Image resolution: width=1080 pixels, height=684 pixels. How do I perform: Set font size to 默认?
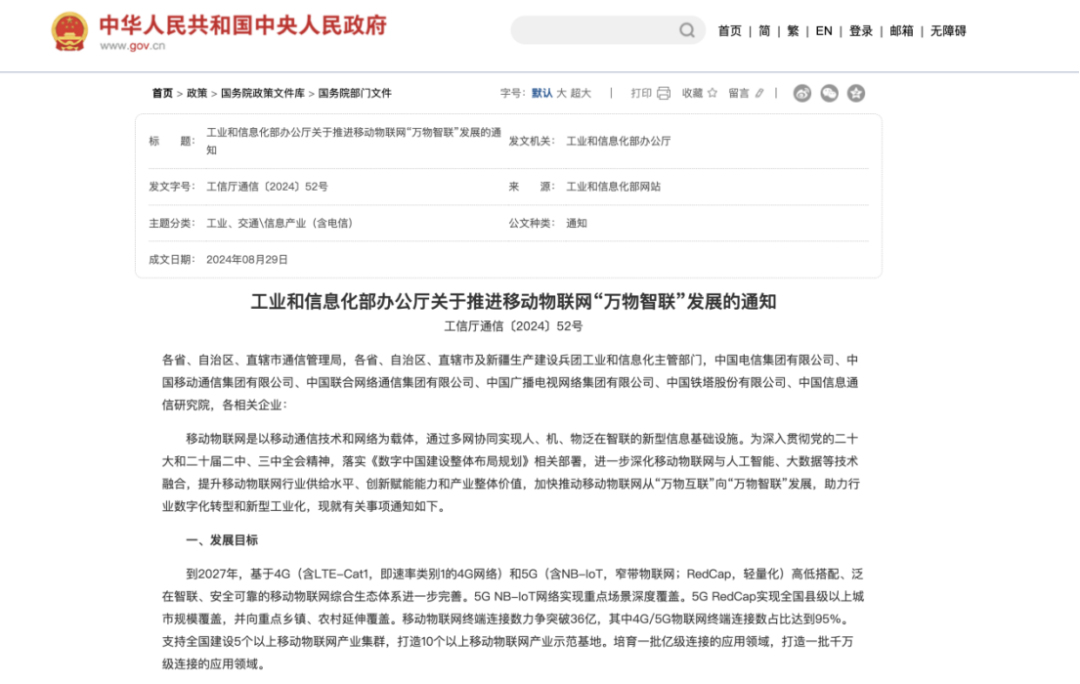(541, 93)
